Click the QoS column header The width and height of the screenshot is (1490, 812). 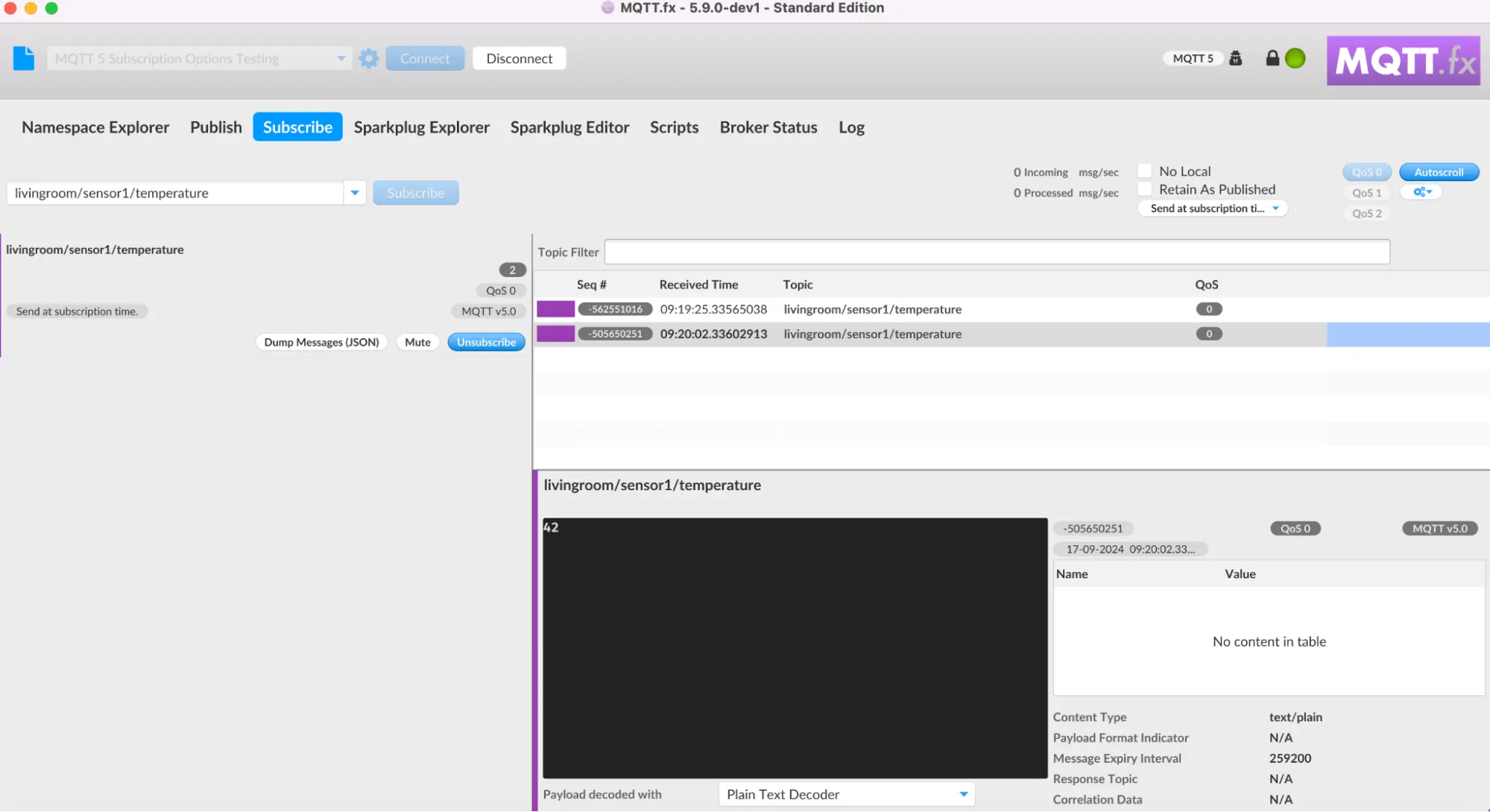1206,285
